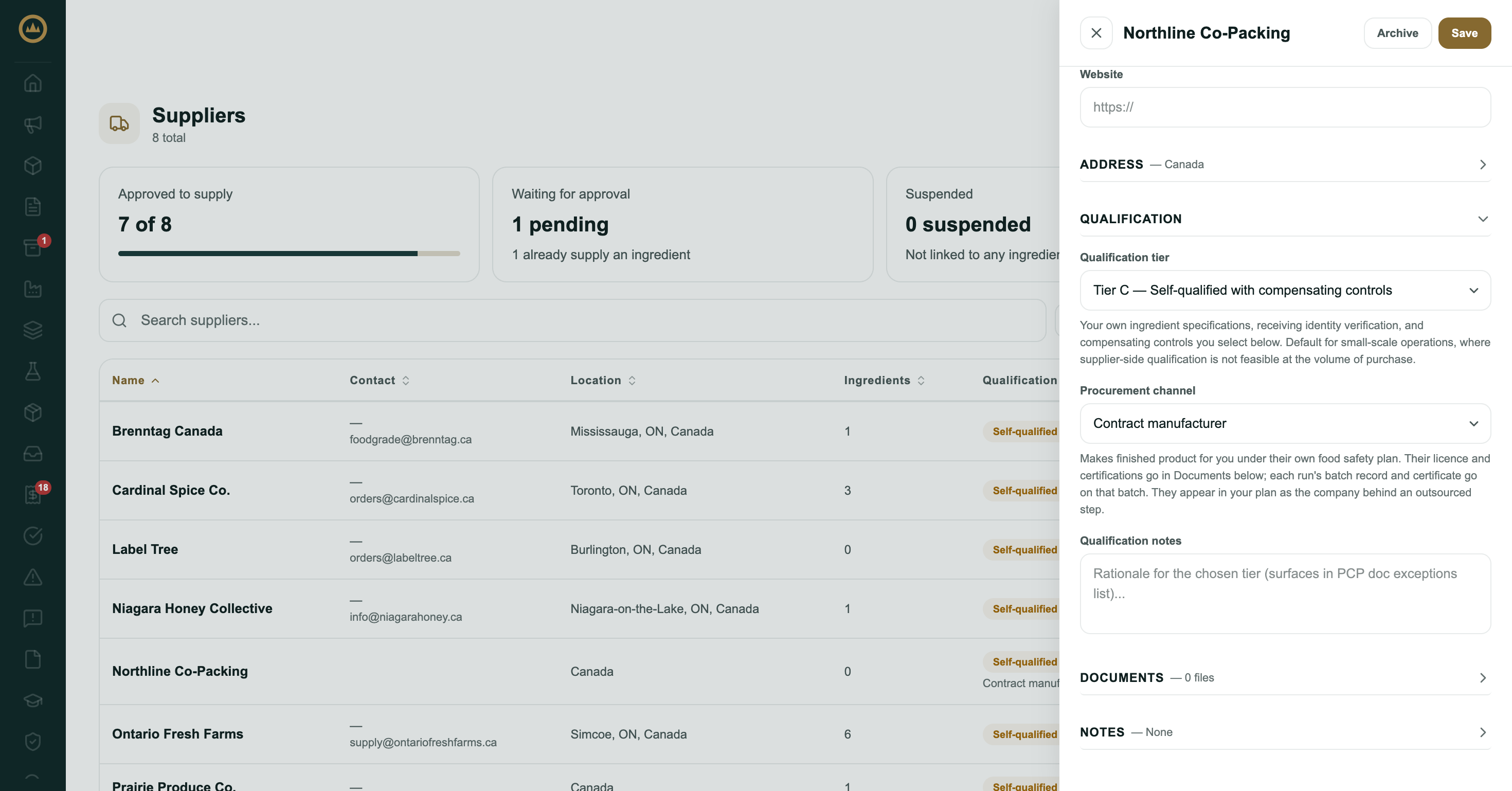The image size is (1512, 791).
Task: Click the file document icon with text lines
Action: pos(33,206)
